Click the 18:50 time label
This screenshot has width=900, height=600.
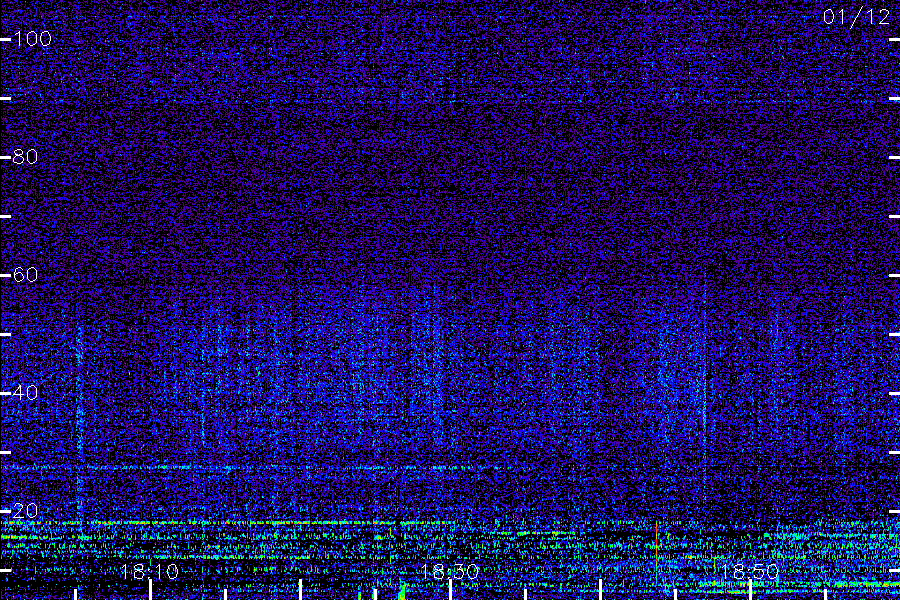click(750, 572)
